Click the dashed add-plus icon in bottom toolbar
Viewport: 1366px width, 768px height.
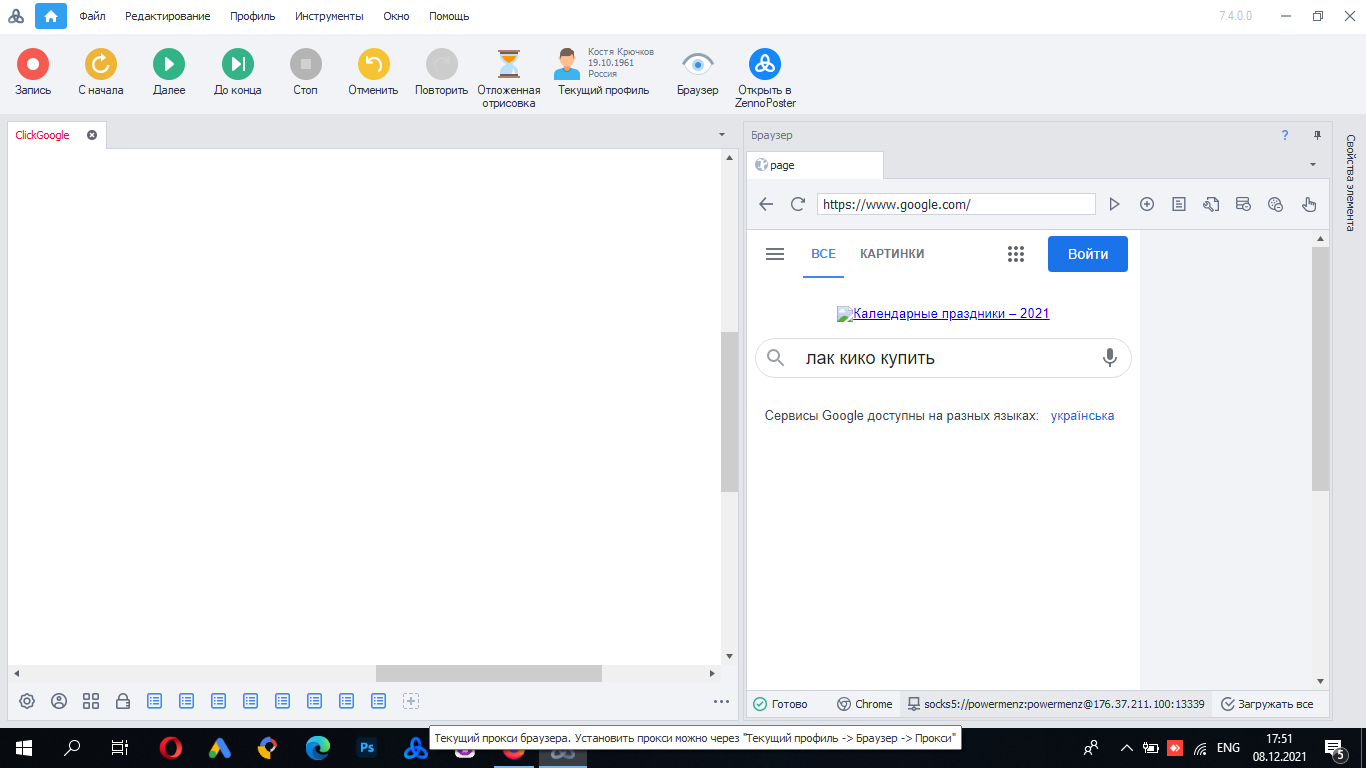pyautogui.click(x=411, y=701)
